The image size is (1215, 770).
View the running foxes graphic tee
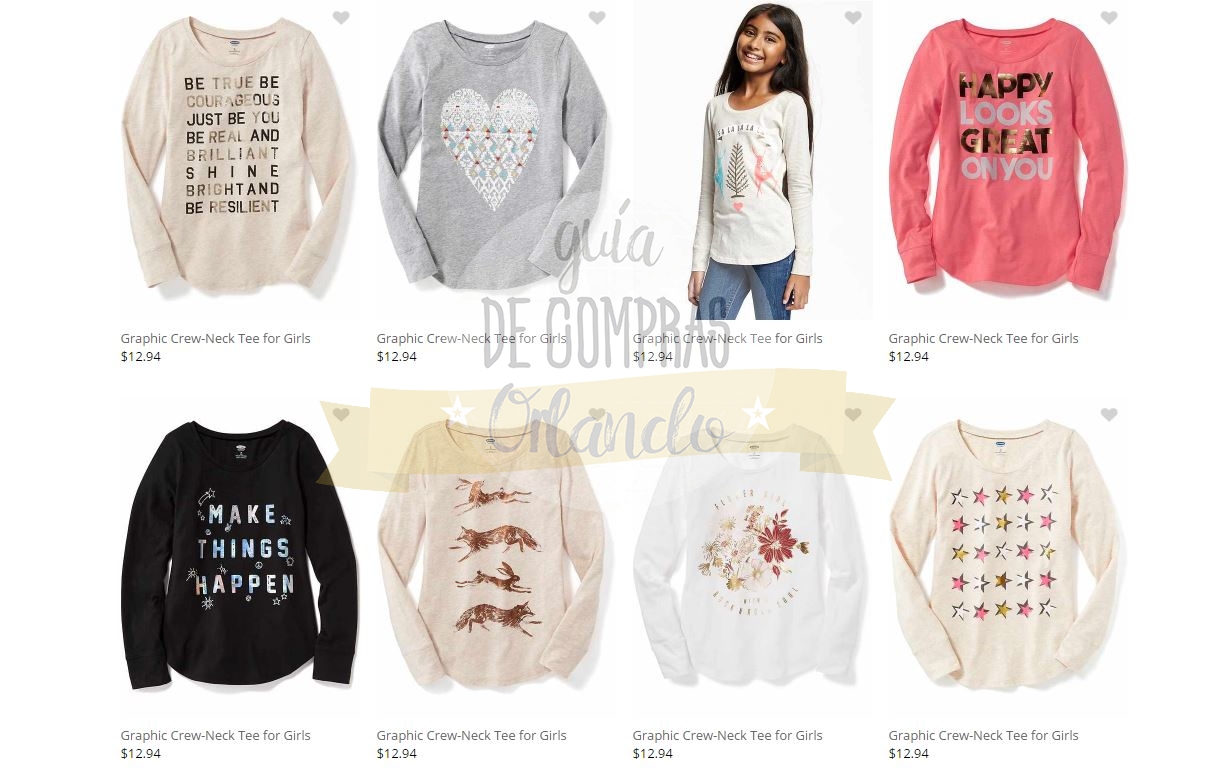tap(495, 557)
